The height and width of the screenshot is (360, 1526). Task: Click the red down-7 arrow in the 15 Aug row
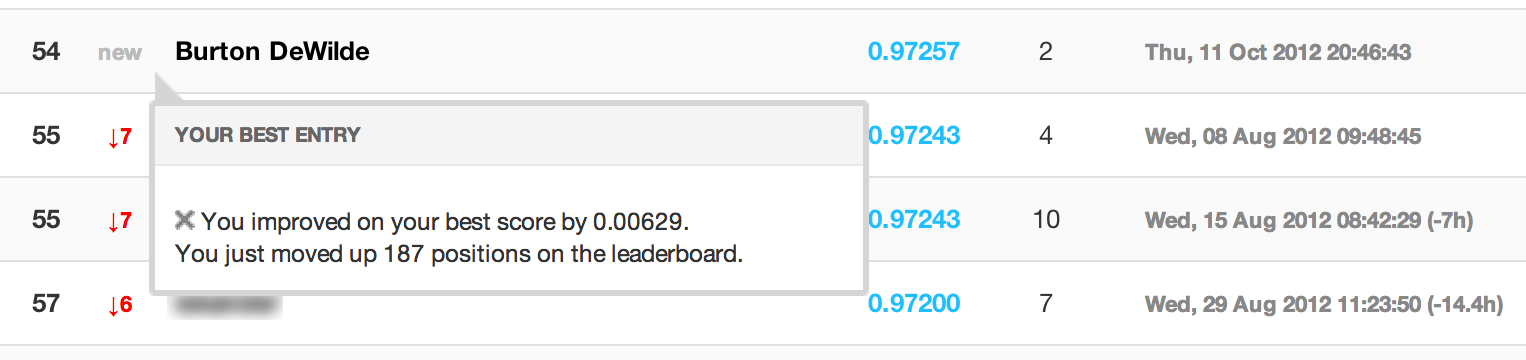(119, 221)
